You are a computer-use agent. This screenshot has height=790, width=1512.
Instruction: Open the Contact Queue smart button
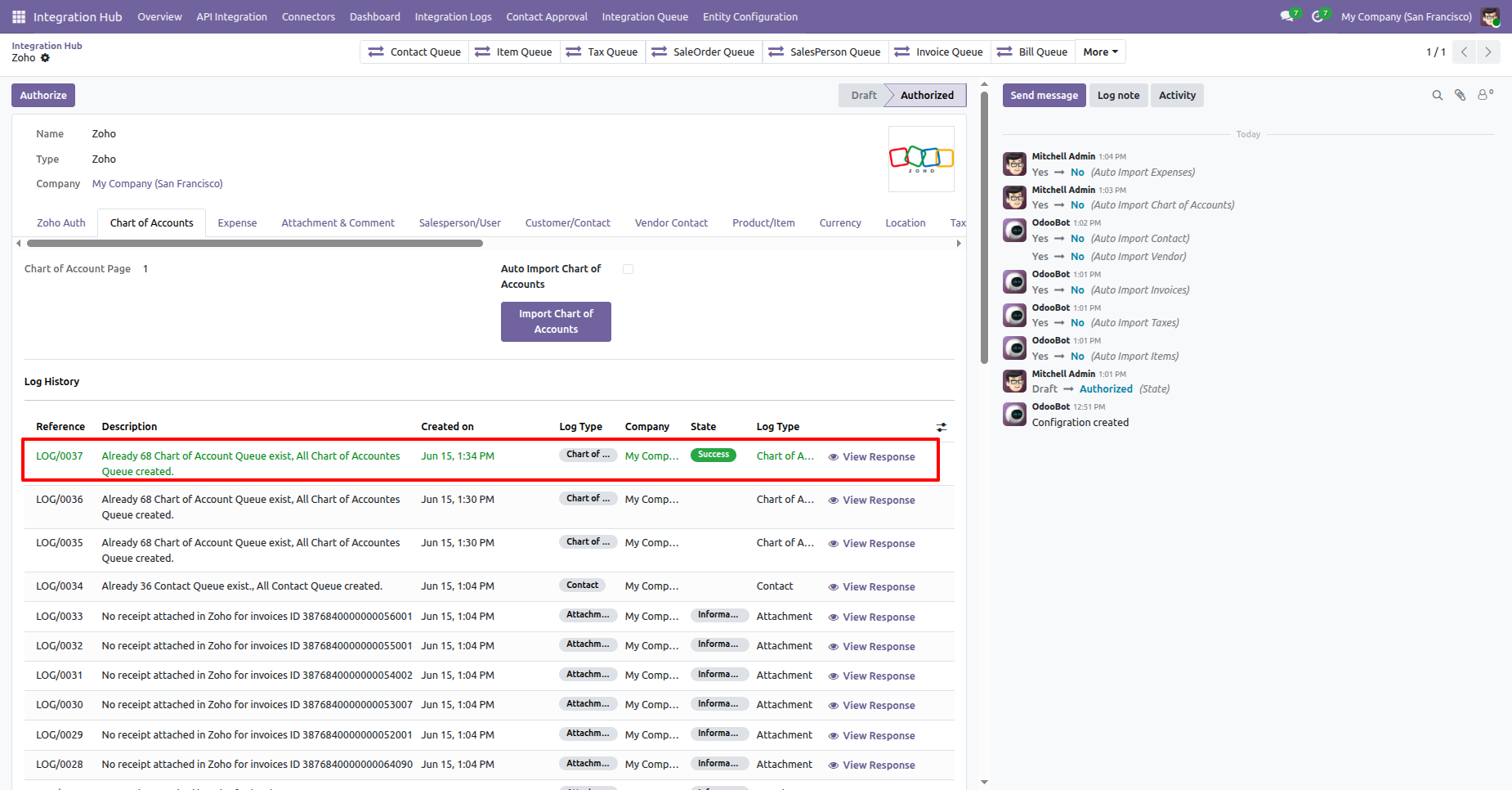click(x=414, y=52)
